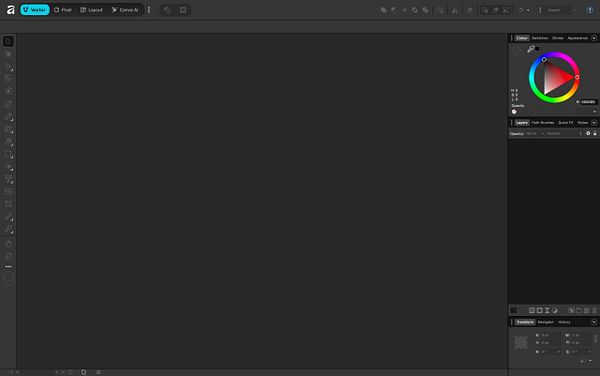Open the History tab
This screenshot has width=600, height=376.
pyautogui.click(x=564, y=322)
